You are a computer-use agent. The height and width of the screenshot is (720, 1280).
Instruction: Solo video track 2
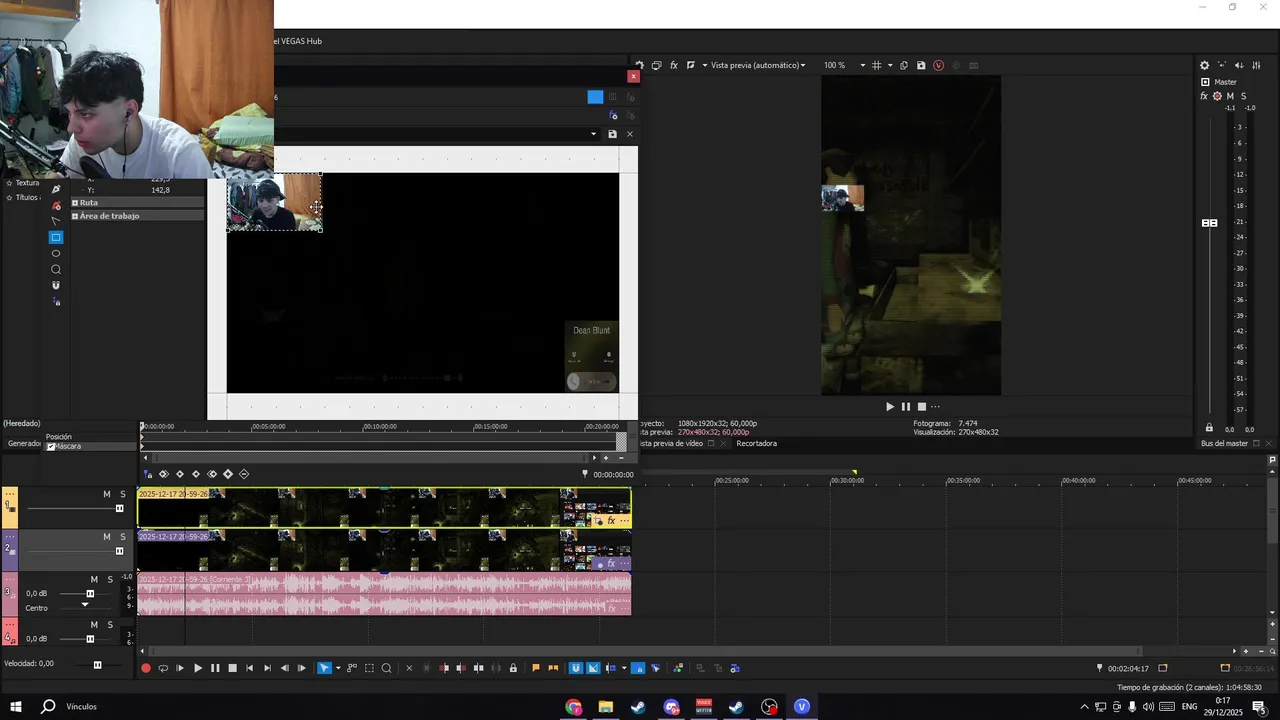(123, 537)
